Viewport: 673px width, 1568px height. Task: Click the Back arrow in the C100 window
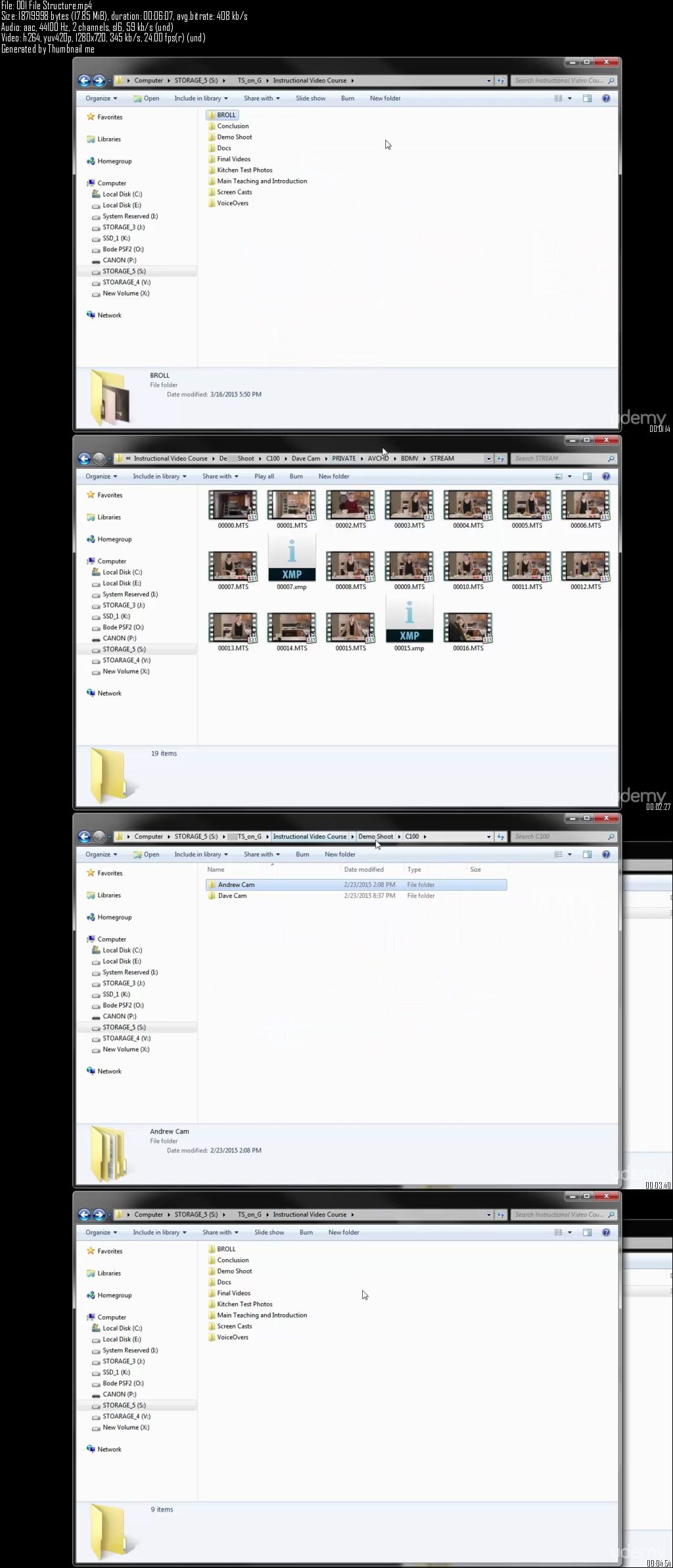pyautogui.click(x=84, y=836)
